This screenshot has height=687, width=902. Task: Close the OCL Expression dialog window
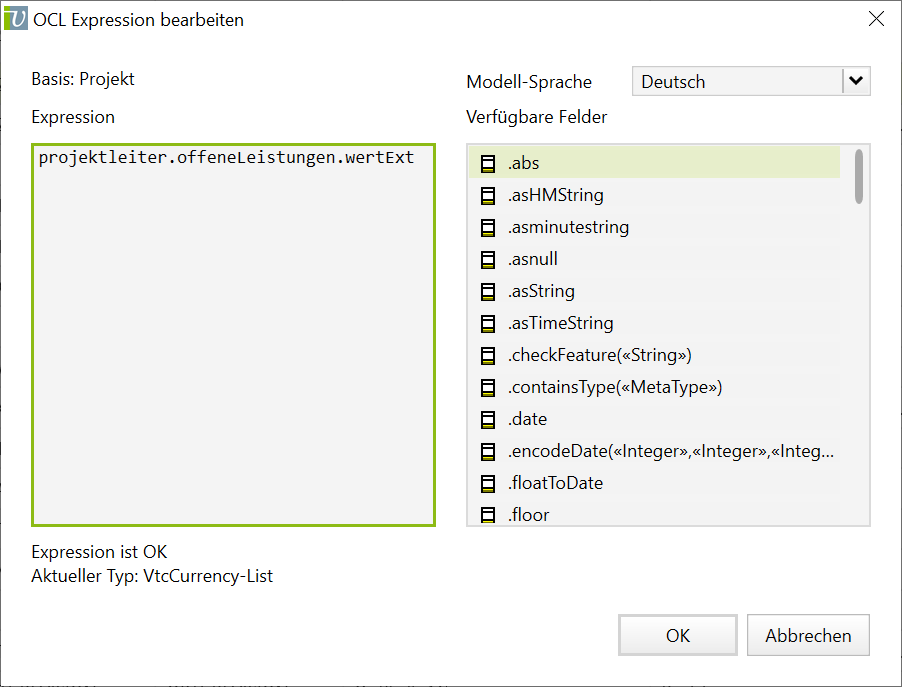(x=876, y=19)
